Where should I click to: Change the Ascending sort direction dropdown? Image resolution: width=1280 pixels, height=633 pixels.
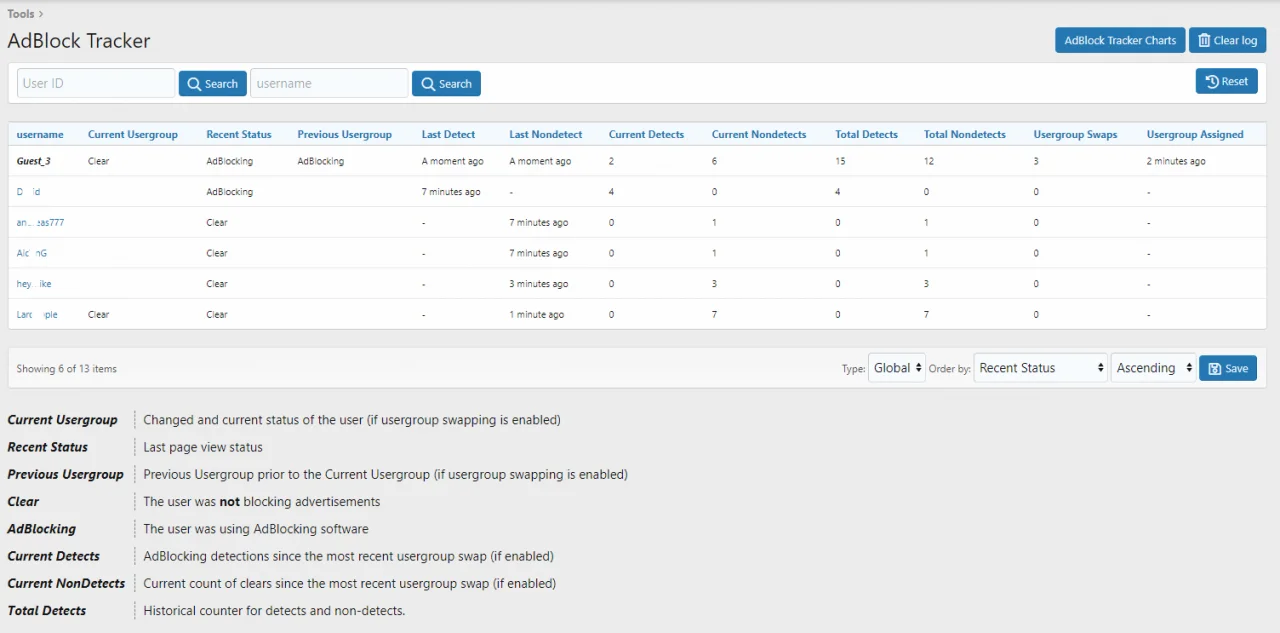pyautogui.click(x=1153, y=368)
